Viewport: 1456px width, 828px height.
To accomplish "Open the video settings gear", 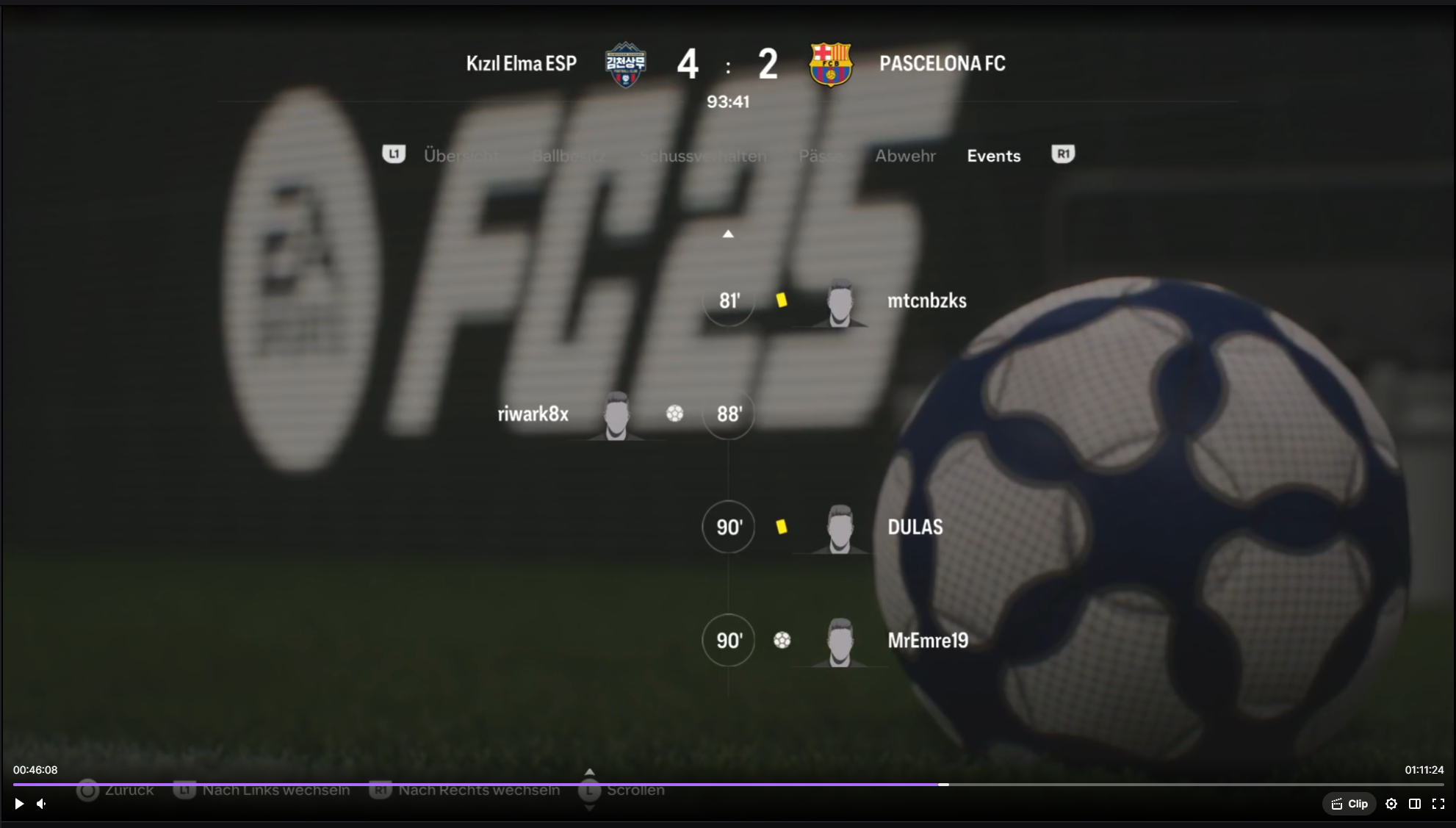I will 1391,804.
